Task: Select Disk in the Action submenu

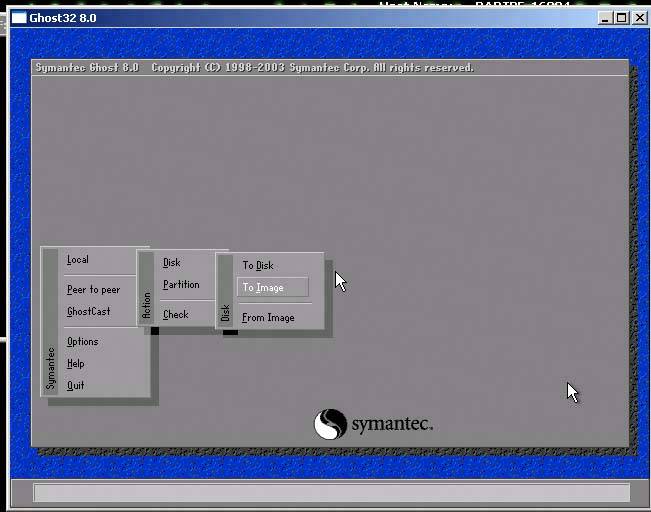Action: 172,263
